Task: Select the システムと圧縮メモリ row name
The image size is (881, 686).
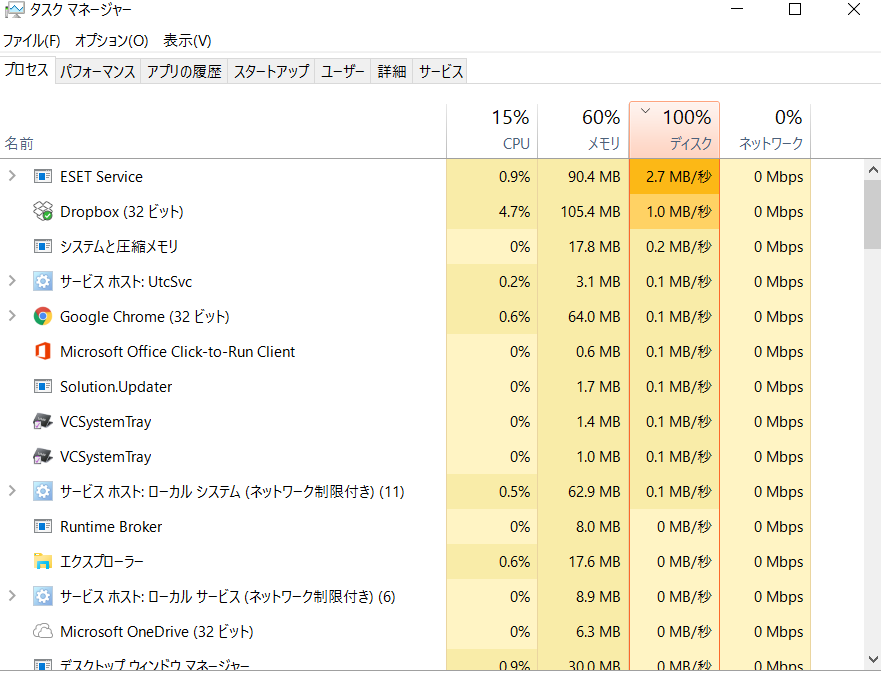Action: [x=119, y=247]
